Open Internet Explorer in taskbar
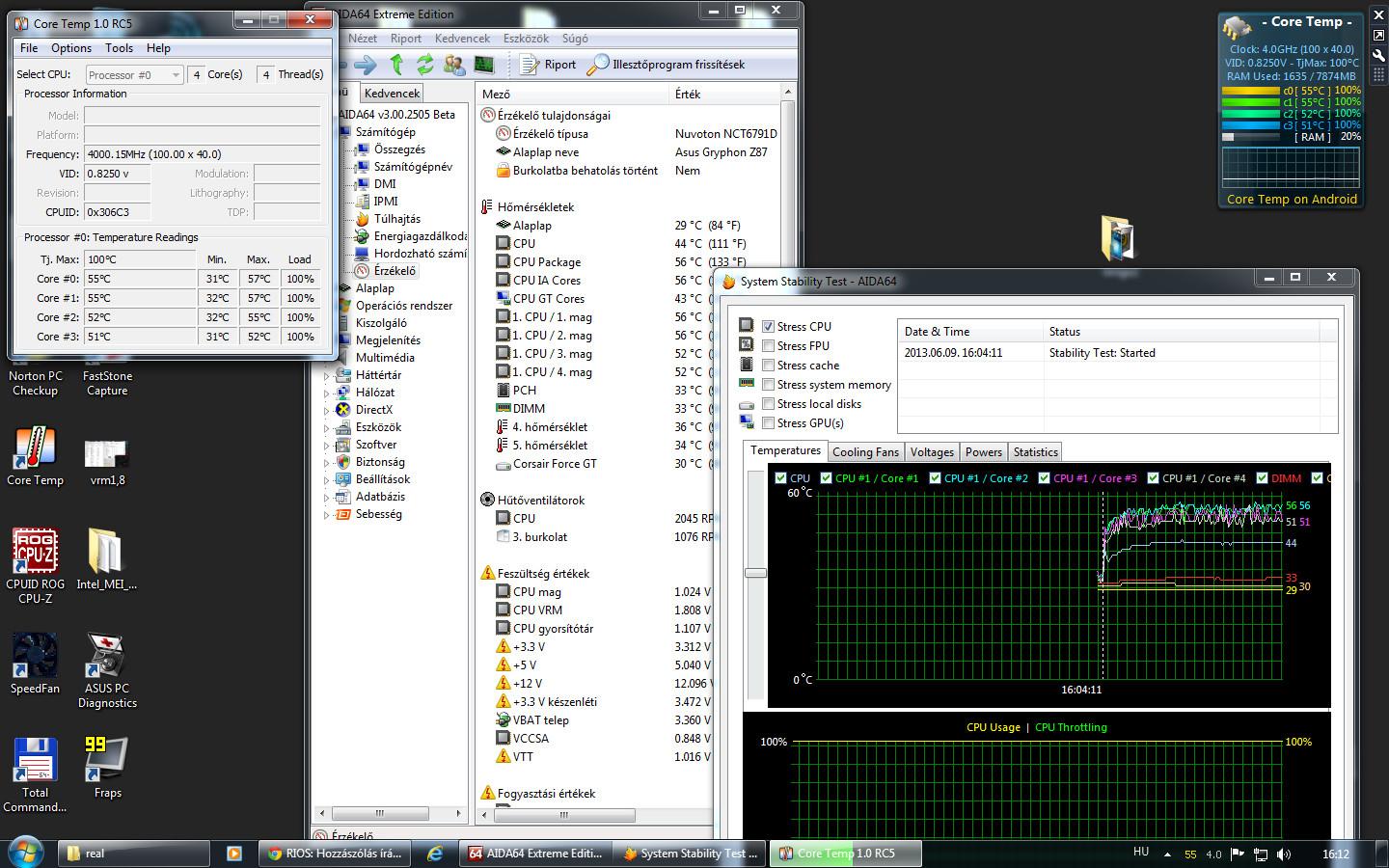The height and width of the screenshot is (868, 1389). 435,854
